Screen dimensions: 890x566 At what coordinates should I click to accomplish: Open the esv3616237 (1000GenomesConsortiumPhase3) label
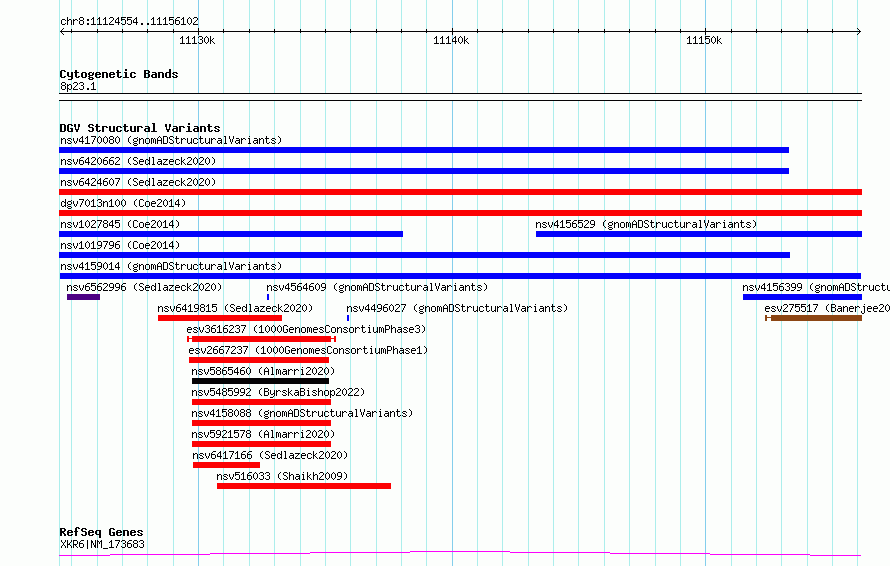(x=306, y=329)
